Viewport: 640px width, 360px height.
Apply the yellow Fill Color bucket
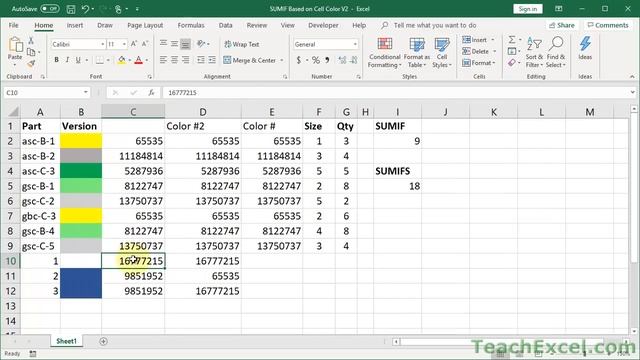[121, 60]
